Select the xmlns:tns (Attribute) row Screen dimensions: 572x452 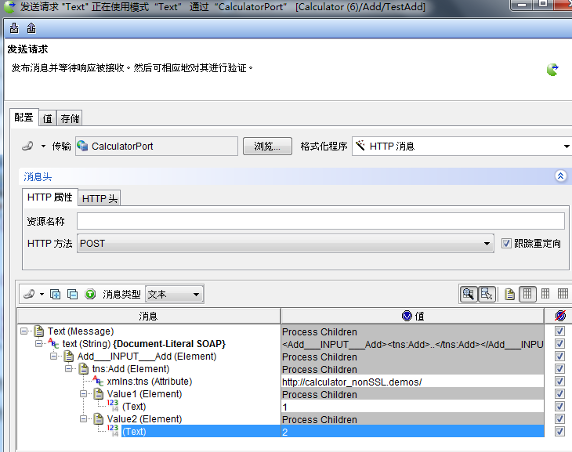150,381
